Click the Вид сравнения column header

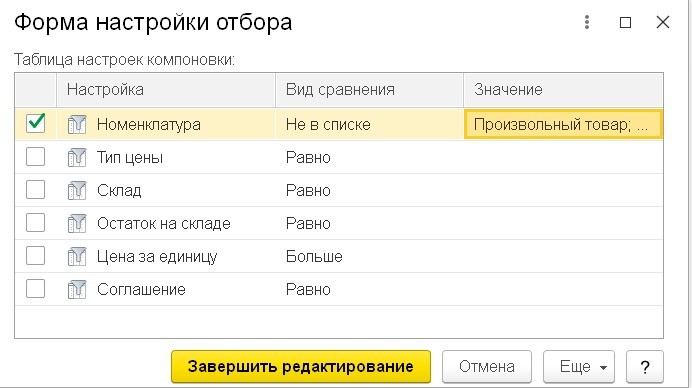click(369, 90)
